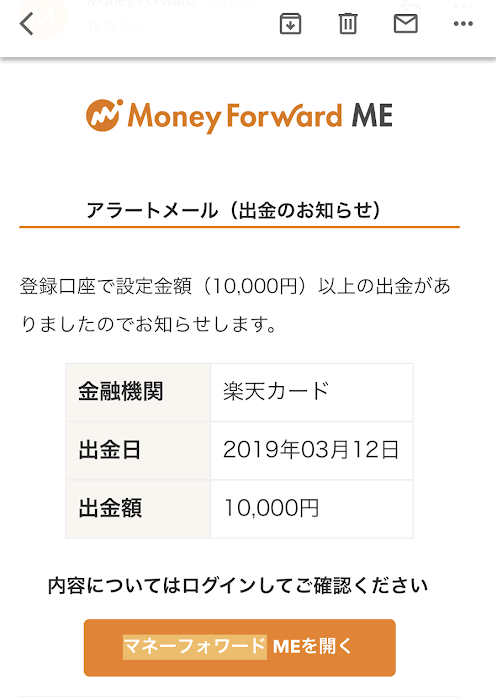Go back using the left chevron

[x=27, y=24]
